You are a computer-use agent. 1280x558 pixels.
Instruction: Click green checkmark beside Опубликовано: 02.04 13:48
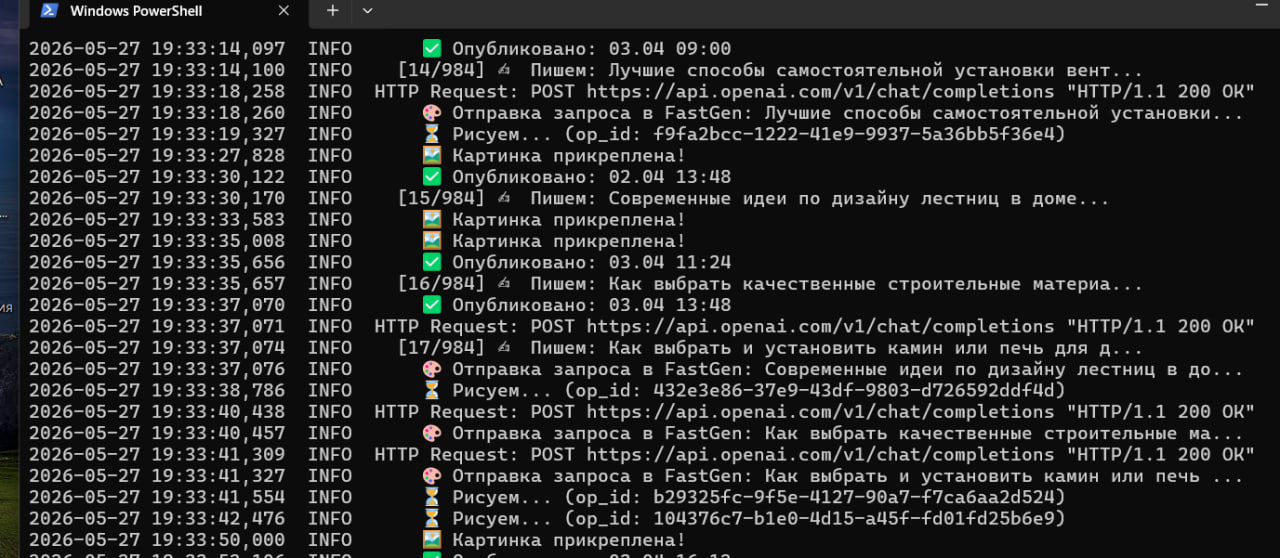pos(431,177)
